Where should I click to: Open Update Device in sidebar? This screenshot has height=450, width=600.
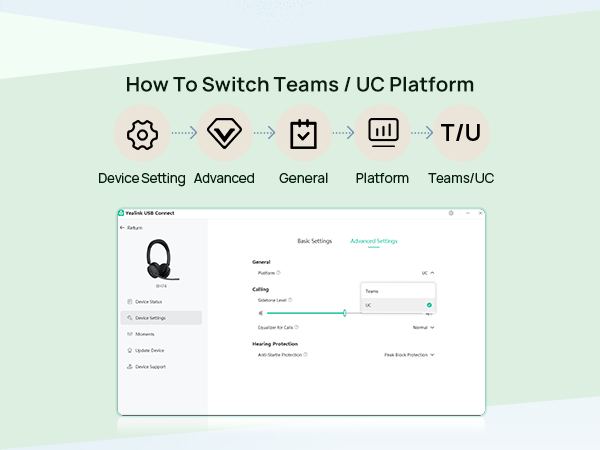[161, 350]
